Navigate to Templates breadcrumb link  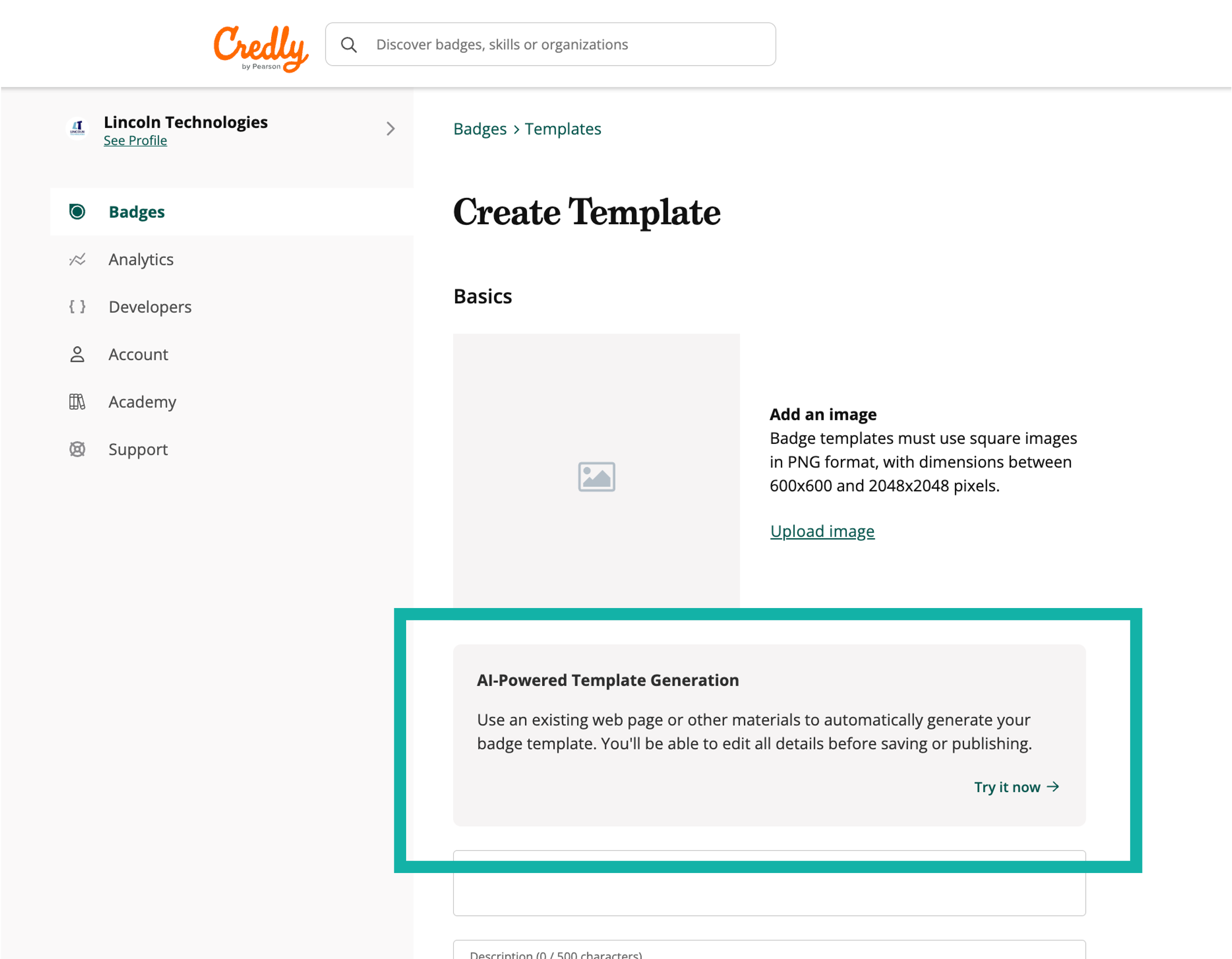click(563, 129)
